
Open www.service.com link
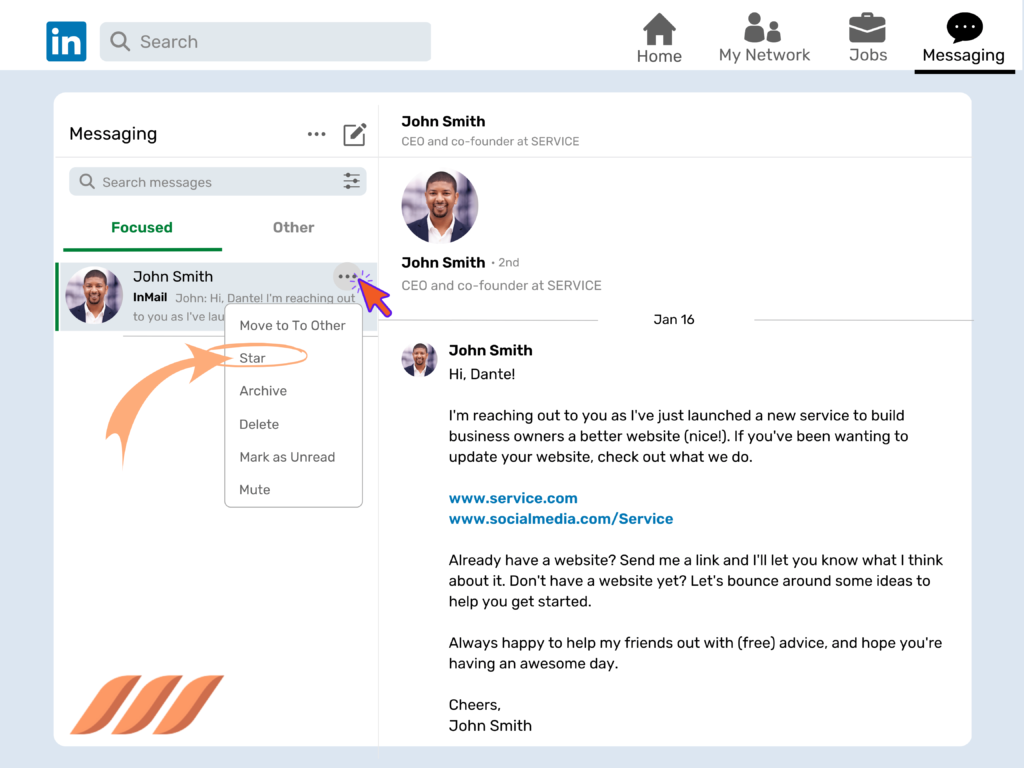[x=513, y=498]
